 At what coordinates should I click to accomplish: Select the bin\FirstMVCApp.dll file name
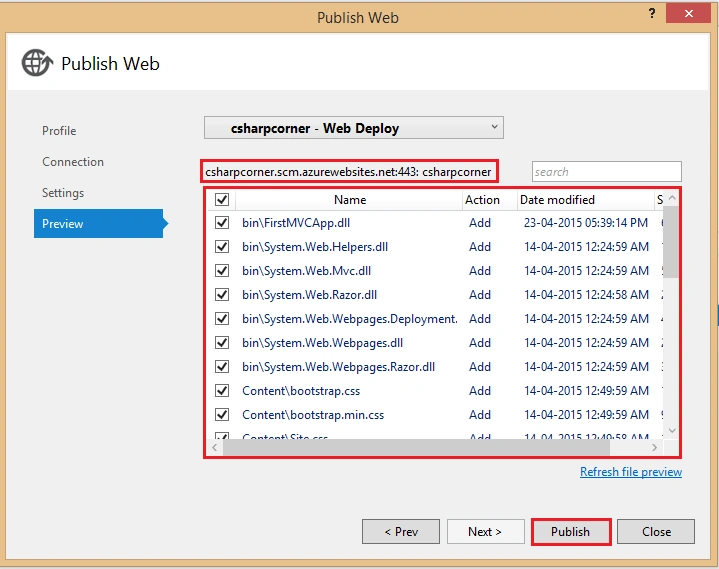[296, 223]
